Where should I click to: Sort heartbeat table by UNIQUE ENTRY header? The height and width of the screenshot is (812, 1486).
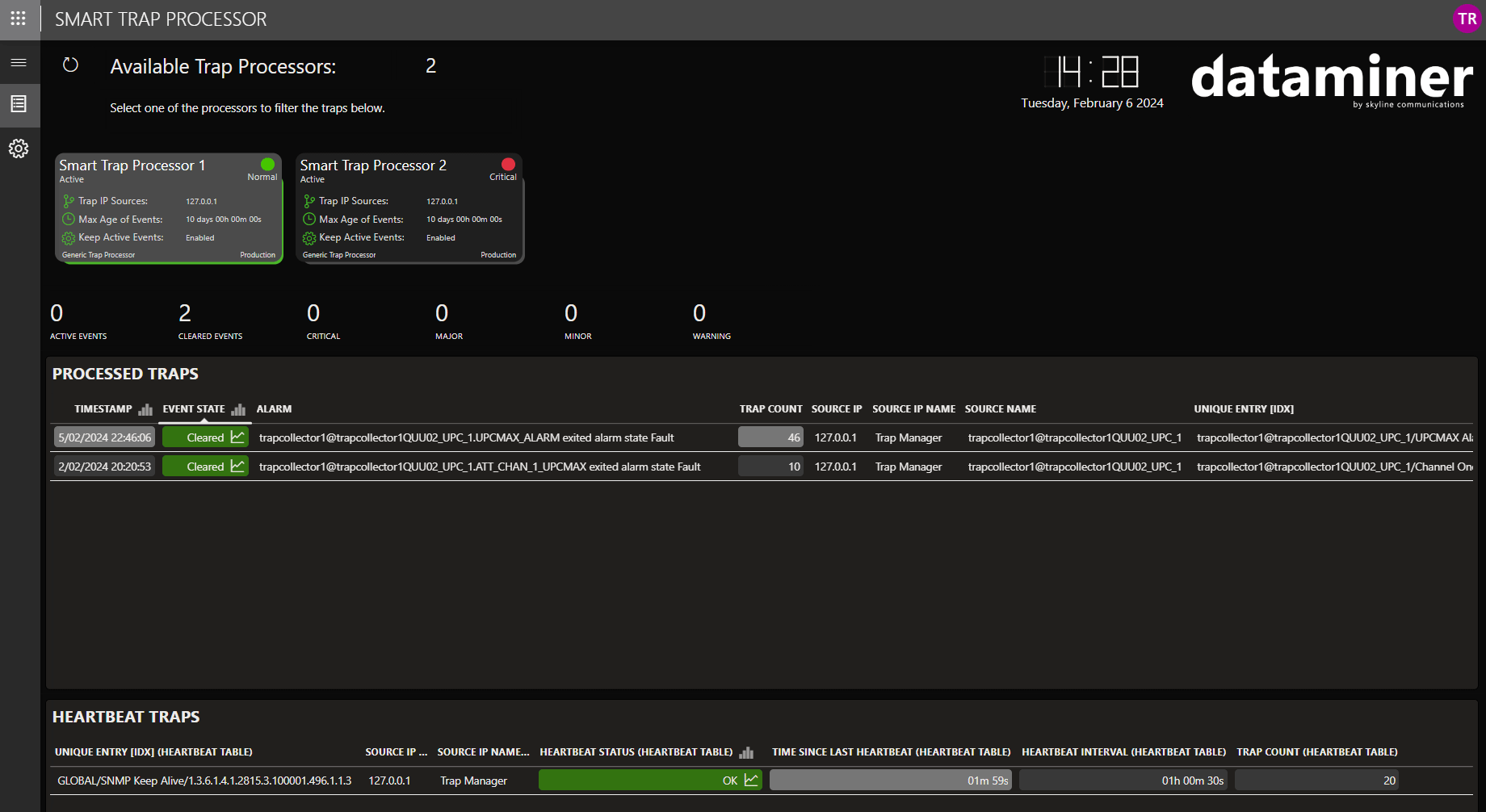point(153,752)
